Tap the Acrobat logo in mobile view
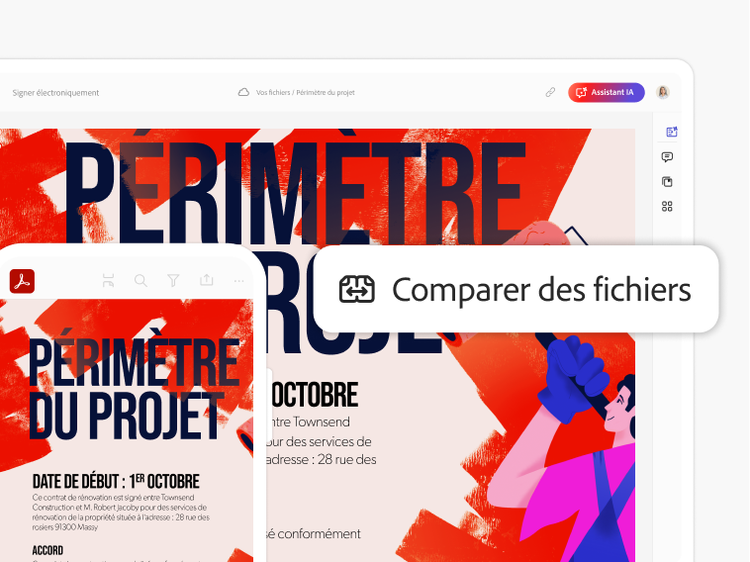The height and width of the screenshot is (562, 750). coord(22,281)
